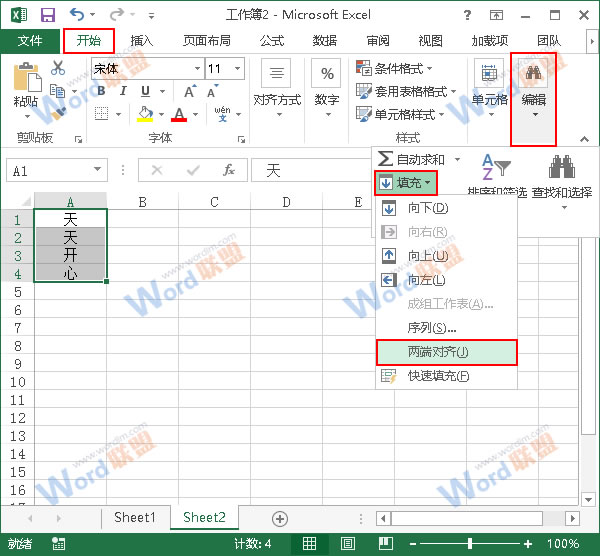The width and height of the screenshot is (600, 556).
Task: Collapse the ribbon with chevron arrow
Action: [x=584, y=139]
